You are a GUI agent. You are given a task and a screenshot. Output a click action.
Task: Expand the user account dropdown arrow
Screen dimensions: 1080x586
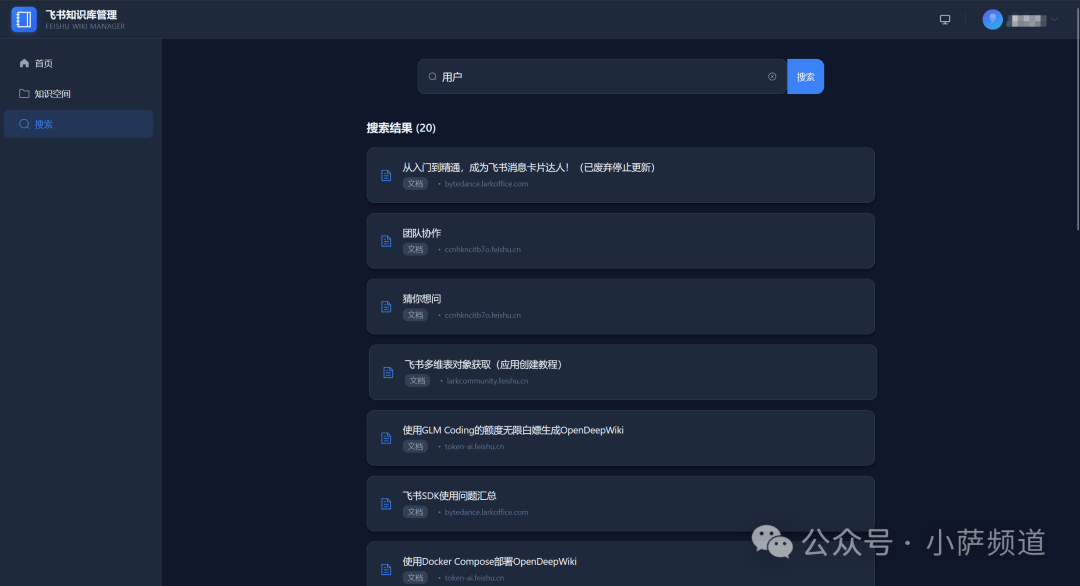coord(1054,19)
